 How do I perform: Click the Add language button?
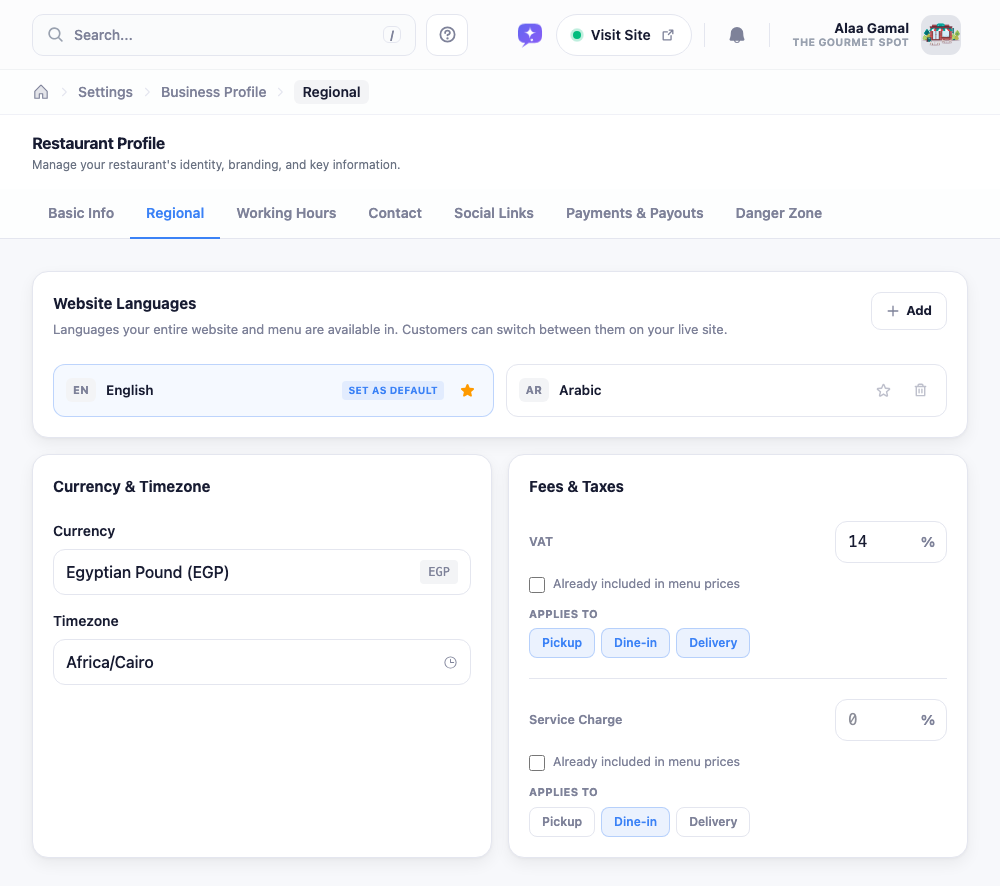[909, 311]
